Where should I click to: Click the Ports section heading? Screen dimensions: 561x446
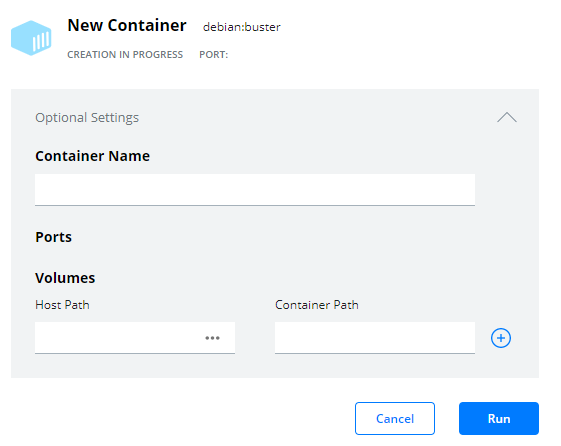coord(53,237)
